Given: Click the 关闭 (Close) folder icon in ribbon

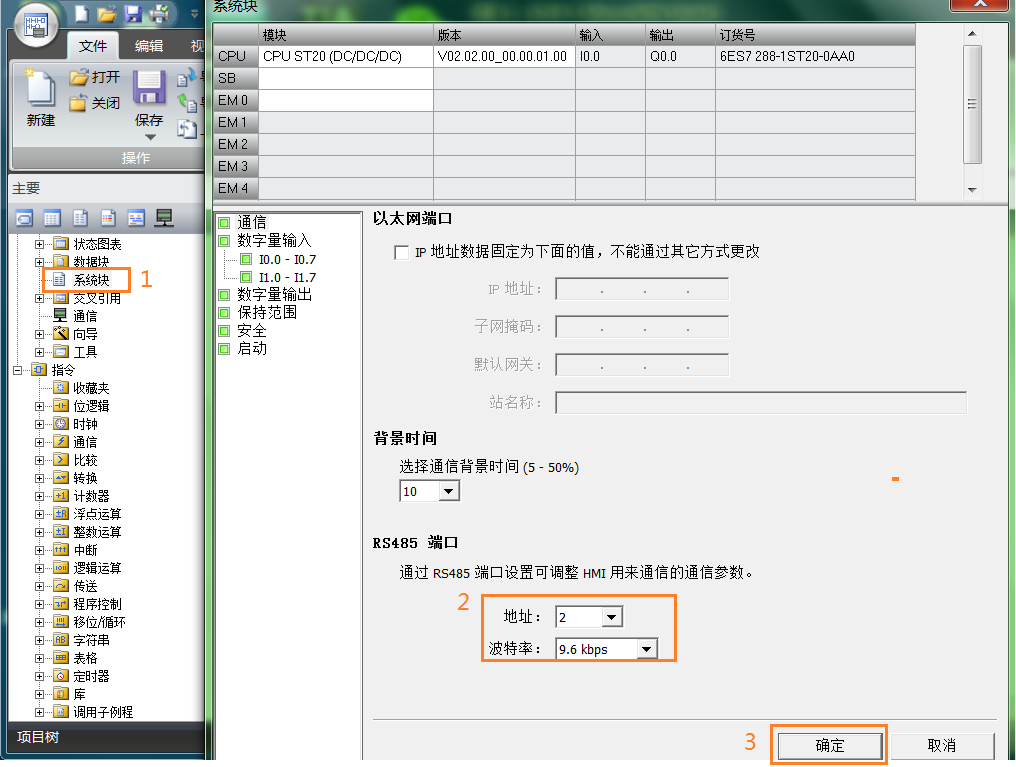Looking at the screenshot, I should pos(79,103).
